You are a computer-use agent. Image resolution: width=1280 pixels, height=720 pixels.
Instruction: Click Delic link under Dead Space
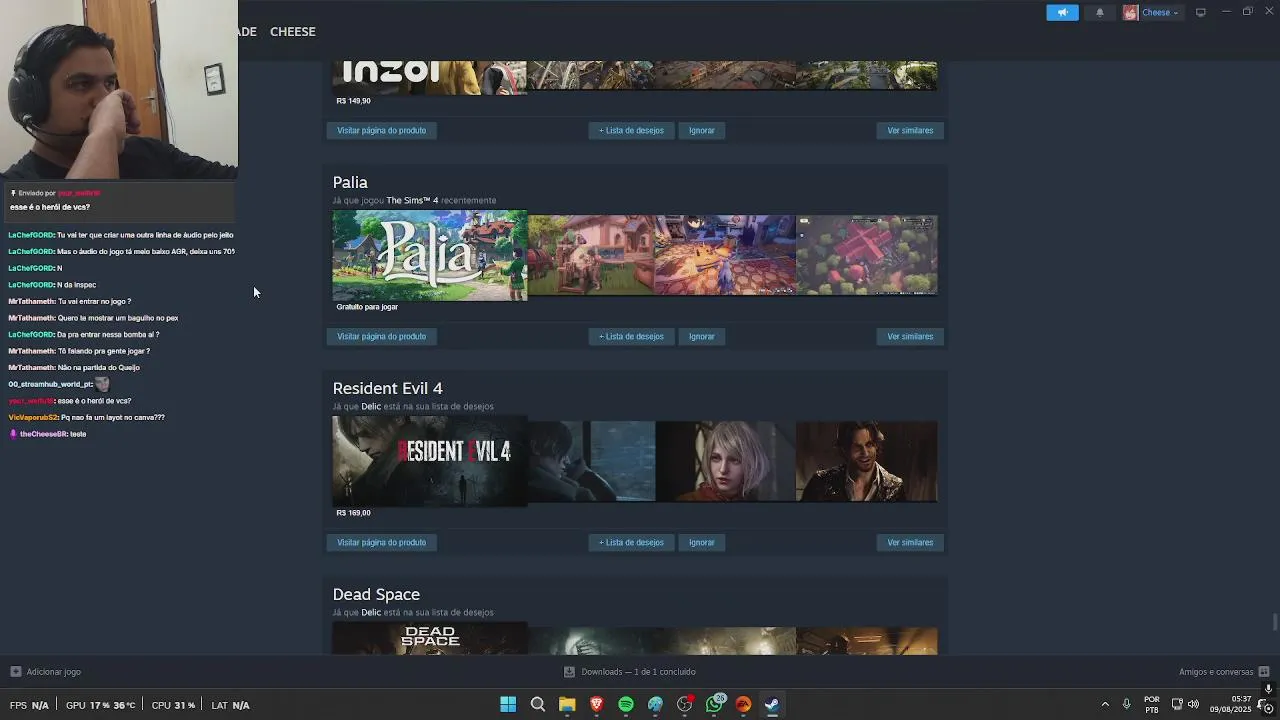pyautogui.click(x=371, y=612)
